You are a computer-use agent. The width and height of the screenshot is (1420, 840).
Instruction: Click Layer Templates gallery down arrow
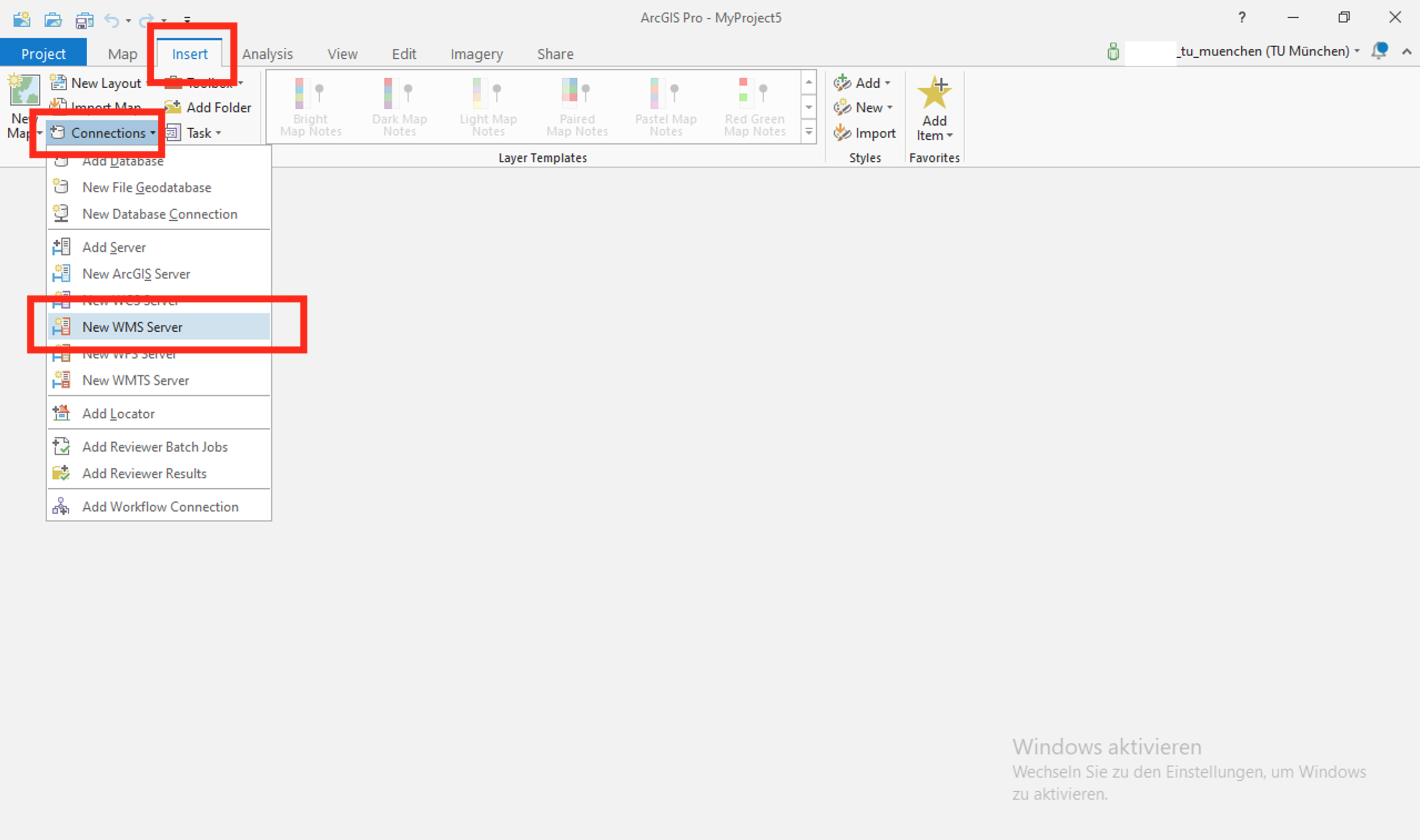pos(809,107)
